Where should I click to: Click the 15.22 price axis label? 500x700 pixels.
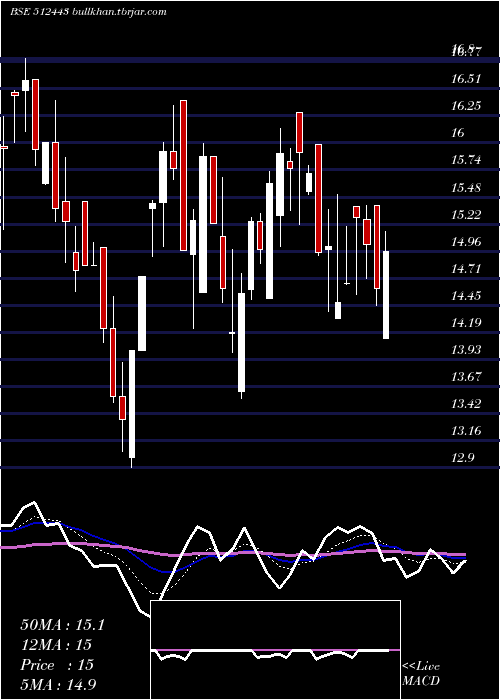coord(466,215)
